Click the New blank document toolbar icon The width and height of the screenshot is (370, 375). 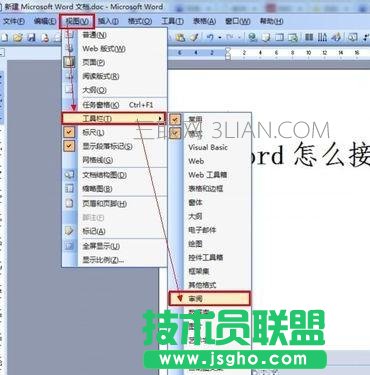tap(4, 37)
